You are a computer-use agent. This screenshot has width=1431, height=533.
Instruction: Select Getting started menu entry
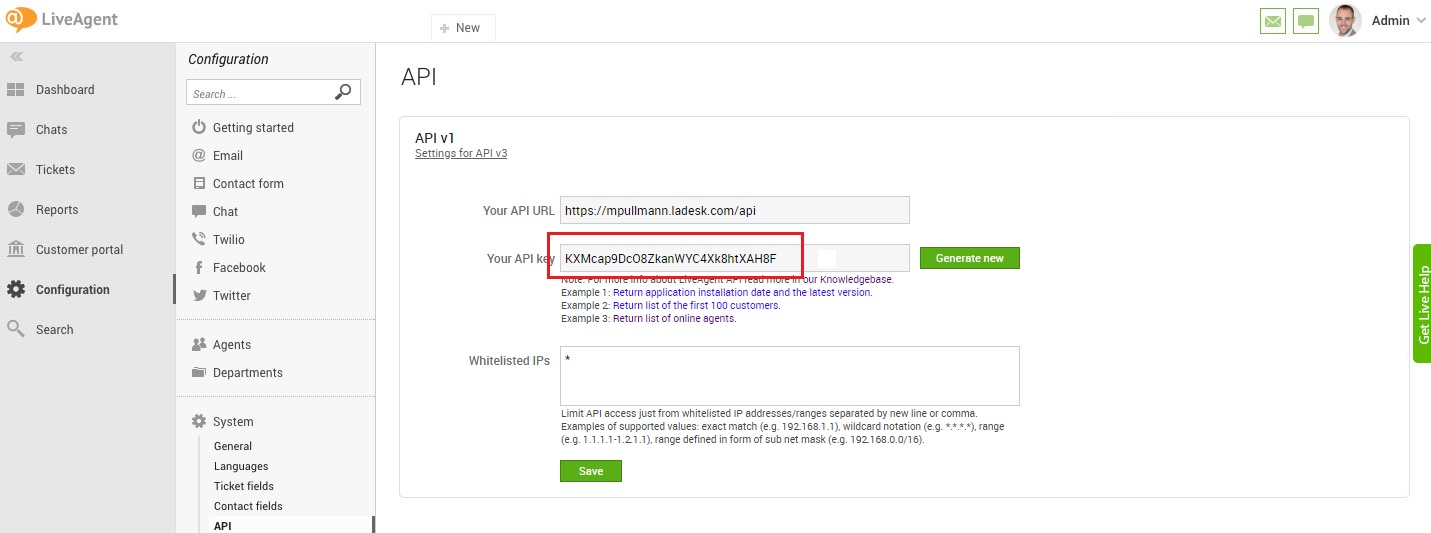(253, 128)
